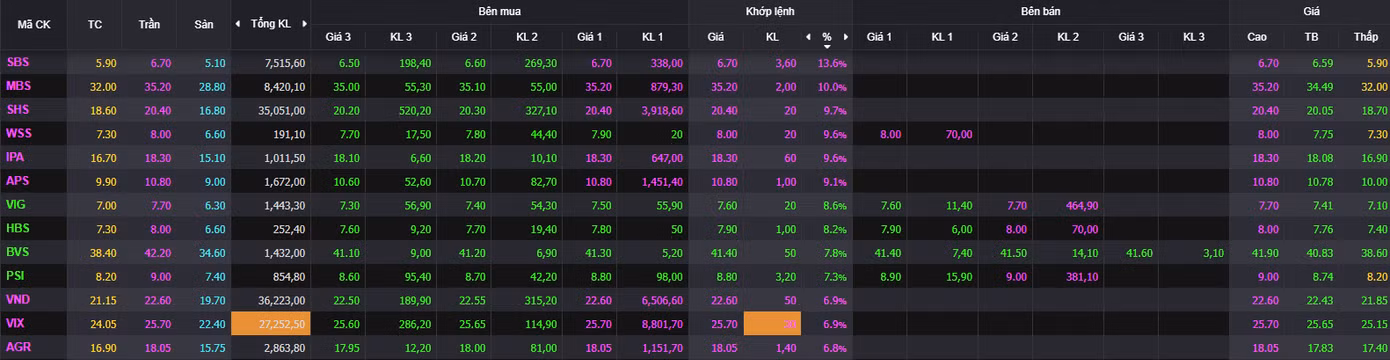Open the HBS ticker symbol
Image resolution: width=1390 pixels, height=360 pixels.
[18, 229]
